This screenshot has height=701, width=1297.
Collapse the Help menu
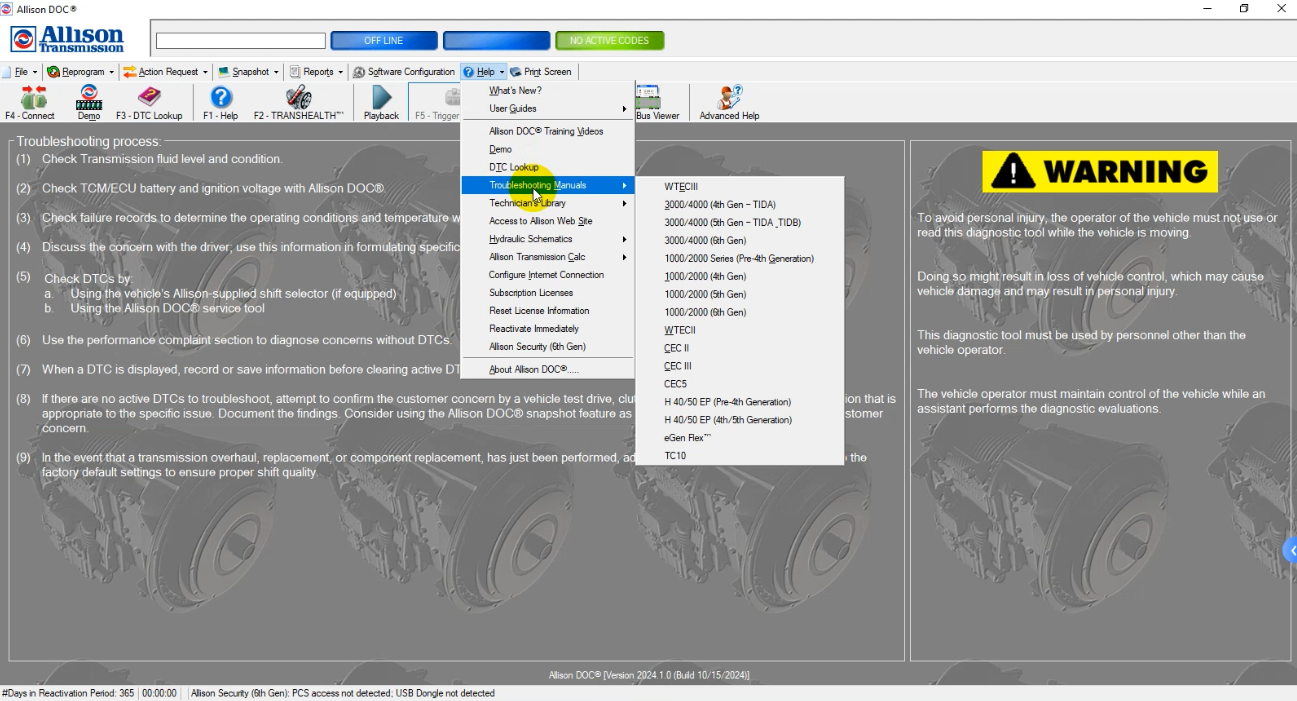(483, 72)
